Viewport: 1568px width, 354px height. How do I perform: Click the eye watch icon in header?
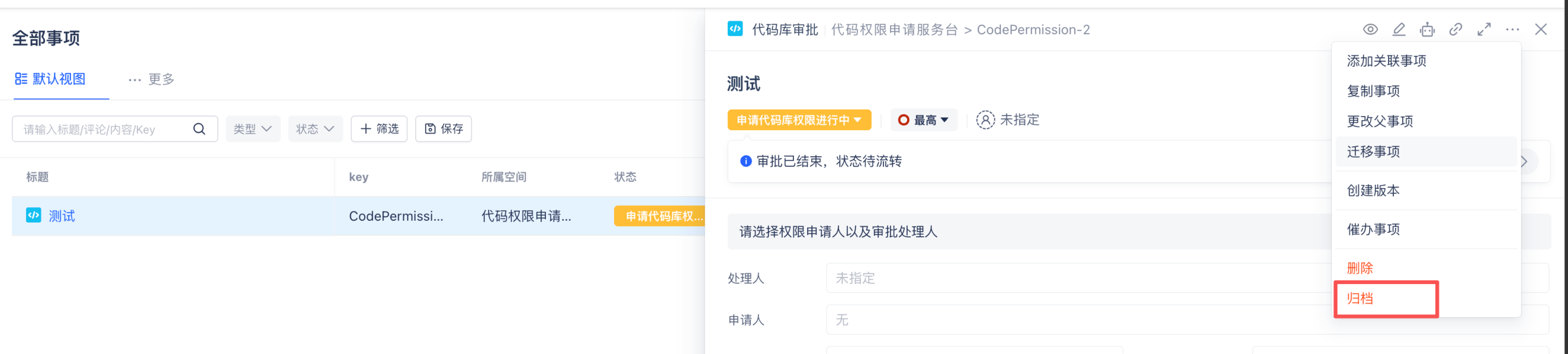point(1370,29)
